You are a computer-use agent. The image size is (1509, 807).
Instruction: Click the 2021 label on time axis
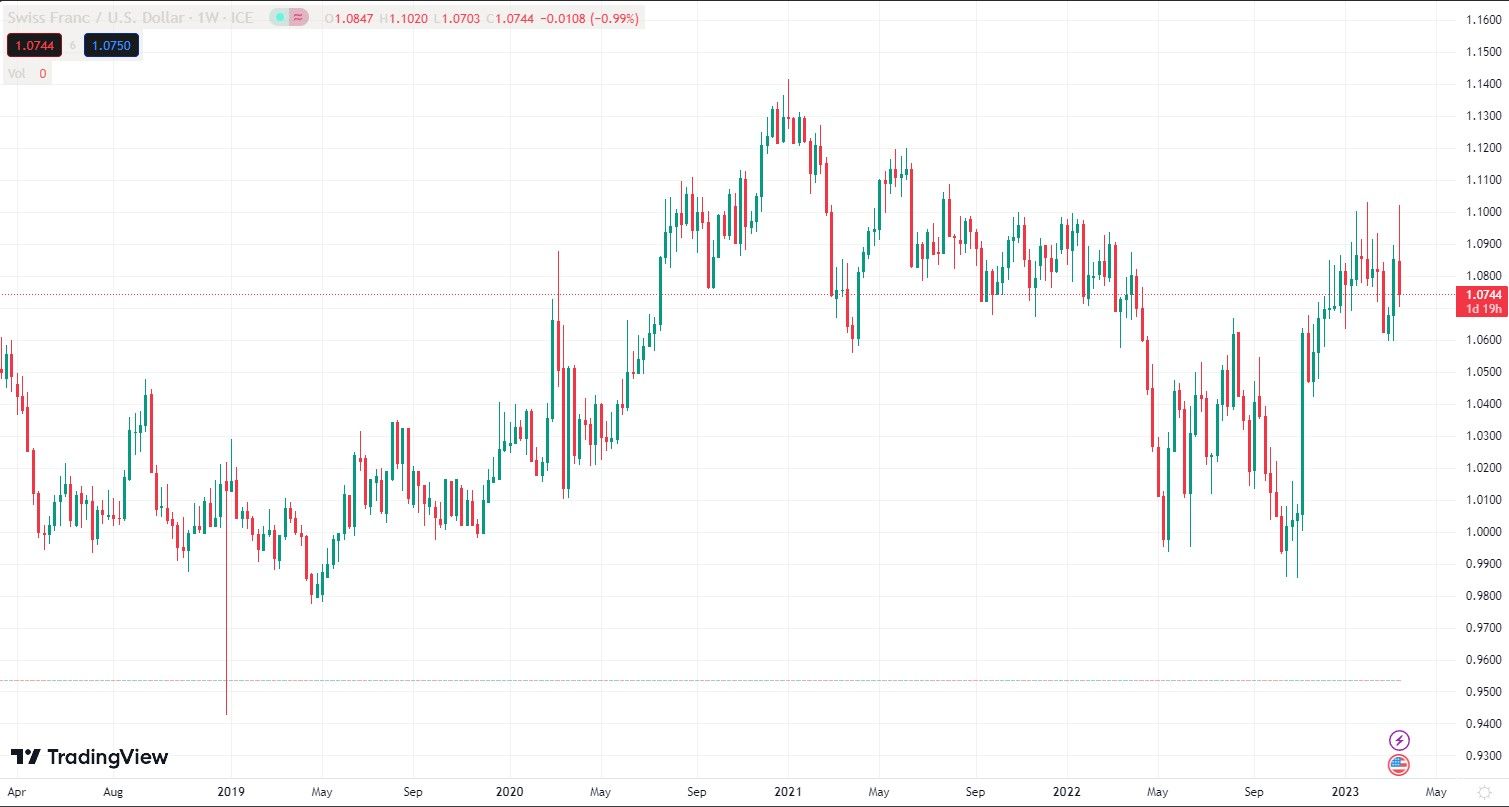pos(787,791)
